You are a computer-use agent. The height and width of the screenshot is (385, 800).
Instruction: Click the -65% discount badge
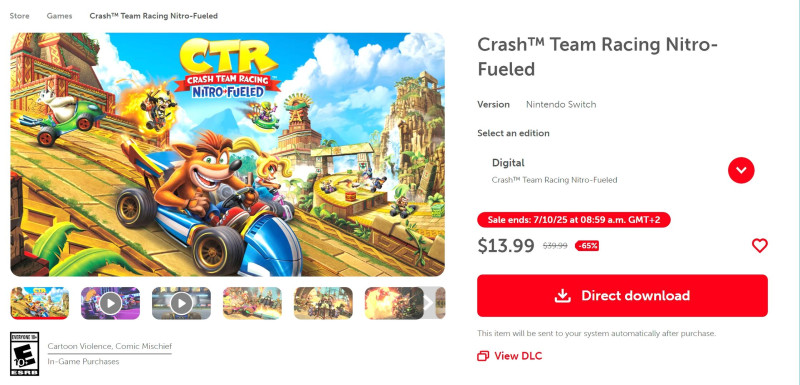(587, 246)
